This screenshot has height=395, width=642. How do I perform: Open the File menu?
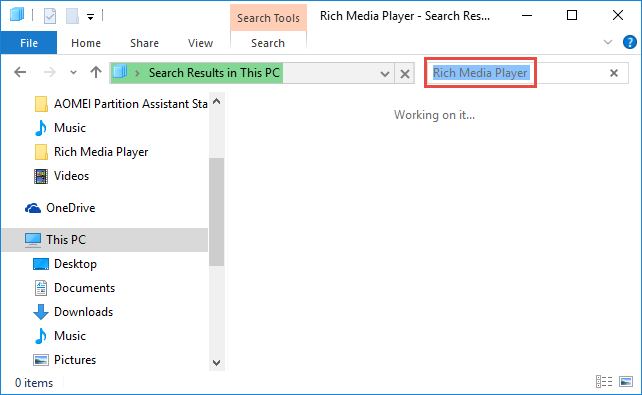tap(29, 43)
